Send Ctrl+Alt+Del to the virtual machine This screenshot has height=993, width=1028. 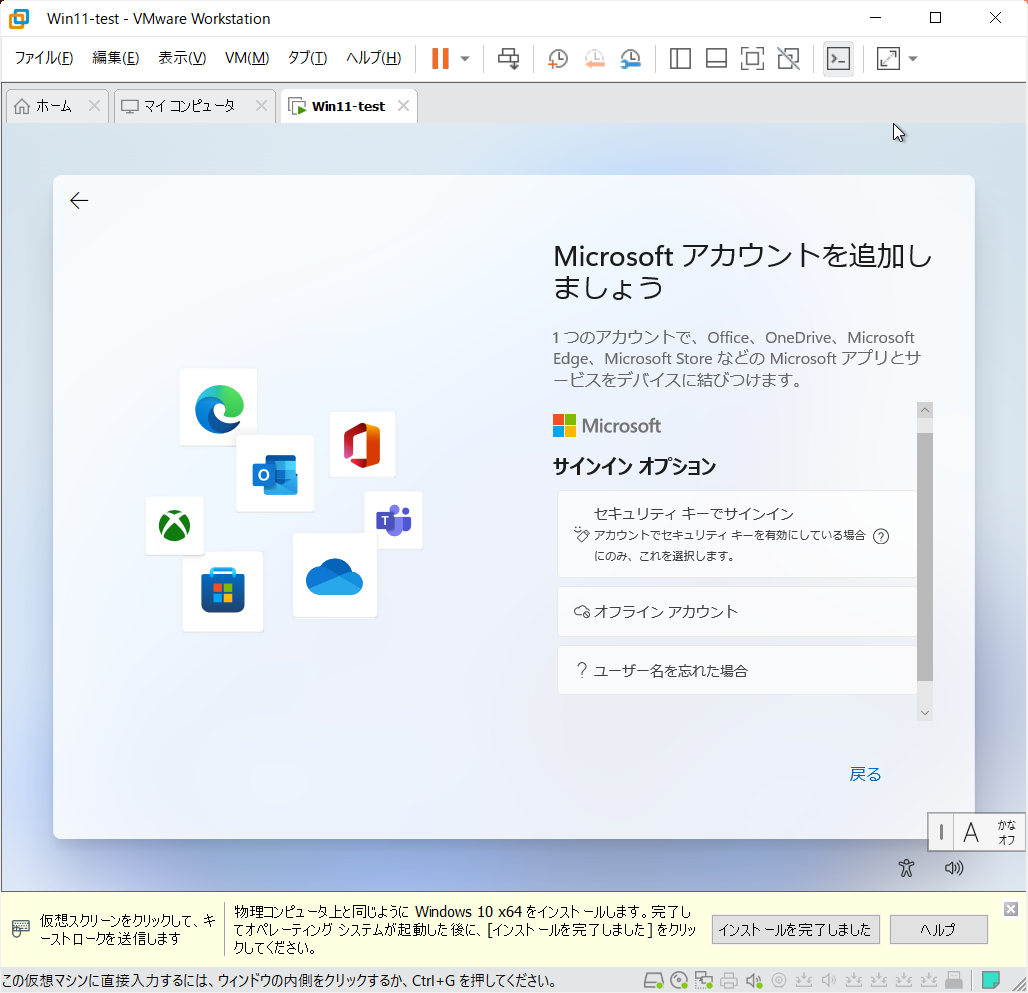[508, 58]
